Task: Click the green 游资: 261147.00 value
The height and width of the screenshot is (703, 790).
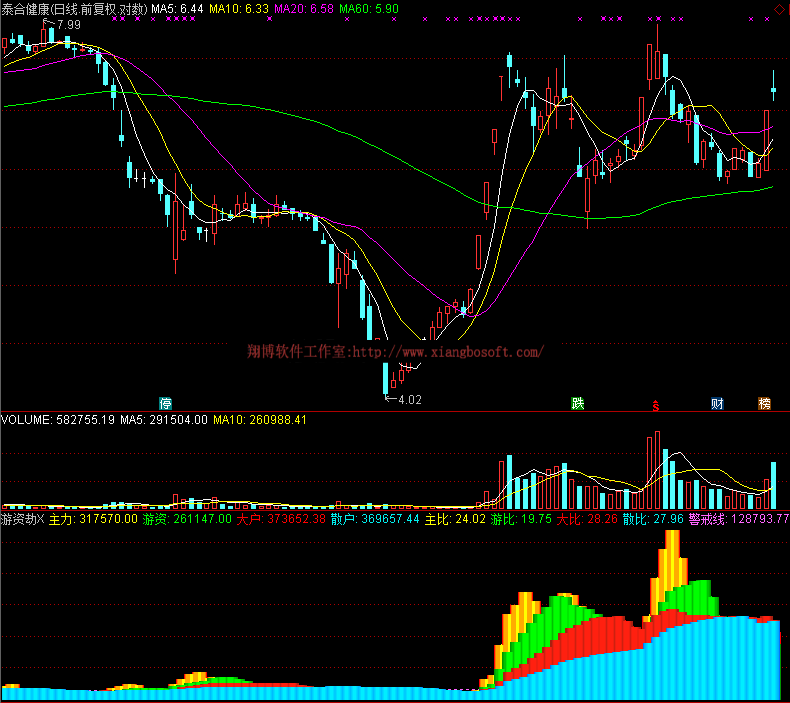Action: point(187,519)
